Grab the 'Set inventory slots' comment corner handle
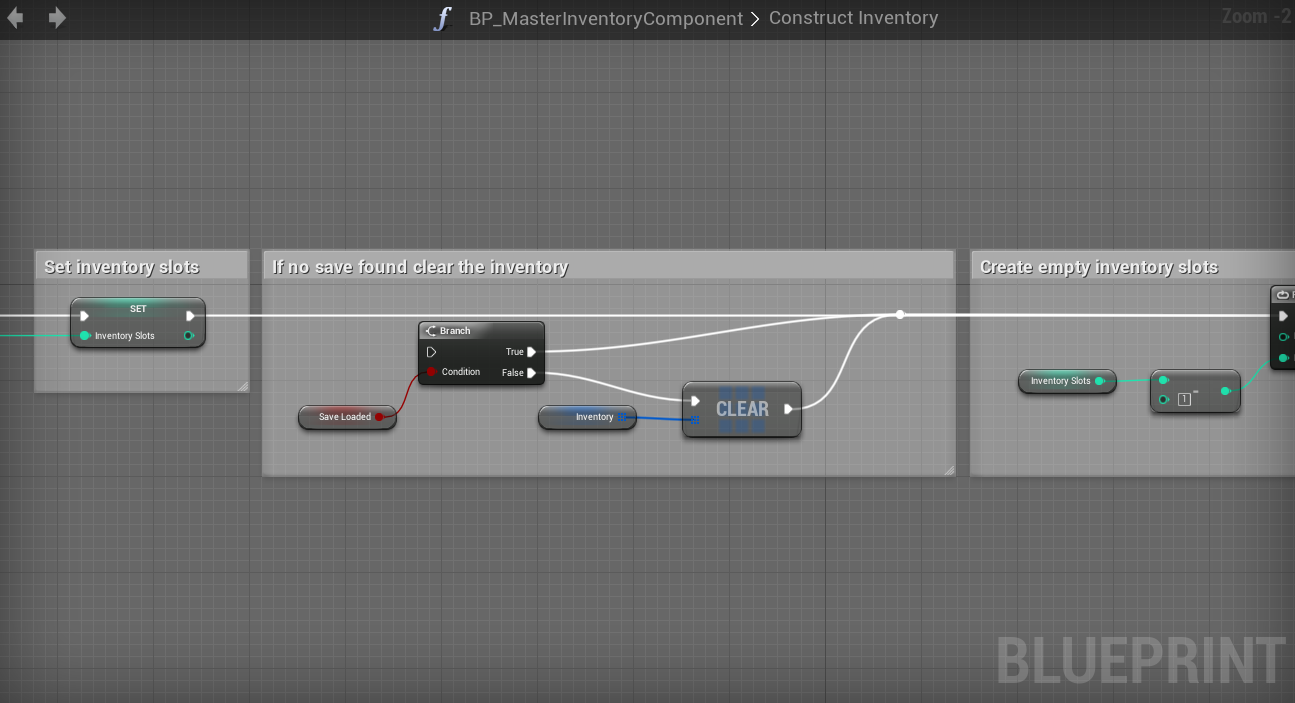The height and width of the screenshot is (703, 1295). tap(242, 386)
